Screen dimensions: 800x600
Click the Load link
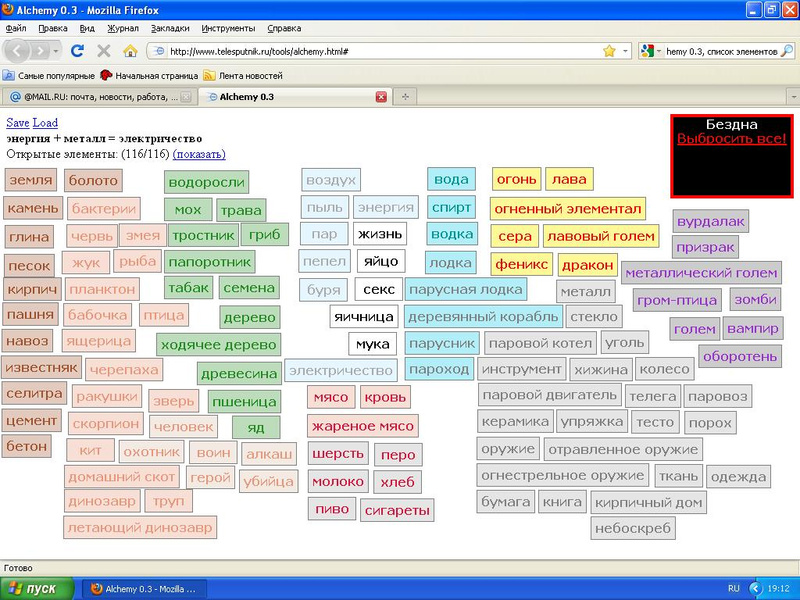coord(46,123)
